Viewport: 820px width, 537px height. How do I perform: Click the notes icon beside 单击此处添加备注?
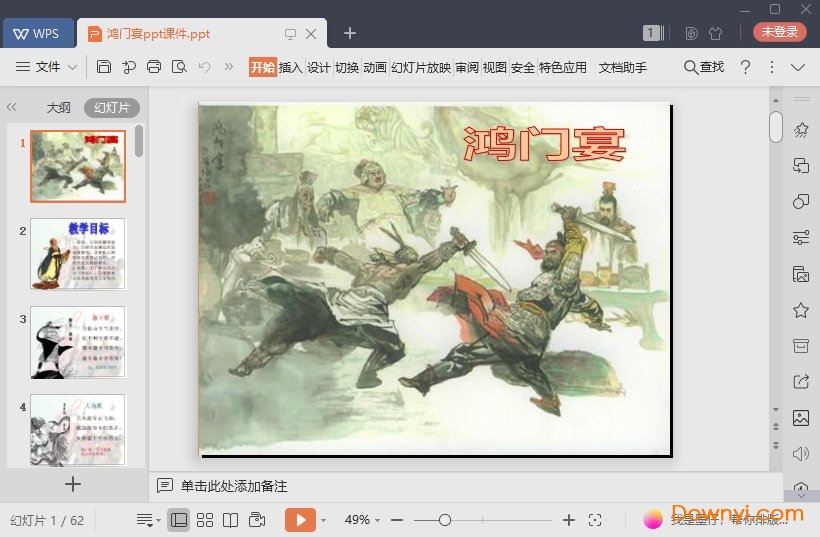click(x=165, y=486)
